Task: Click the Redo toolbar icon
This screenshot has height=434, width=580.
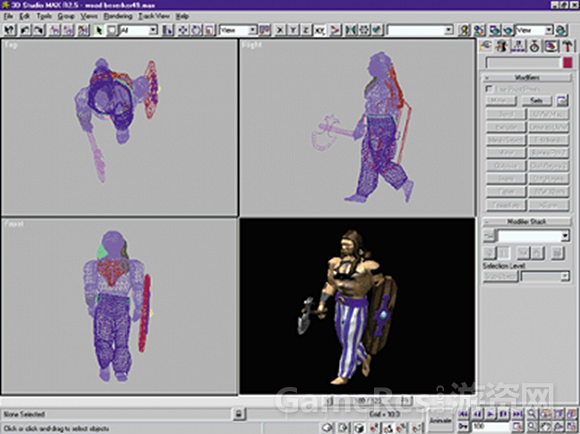Action: coord(38,30)
